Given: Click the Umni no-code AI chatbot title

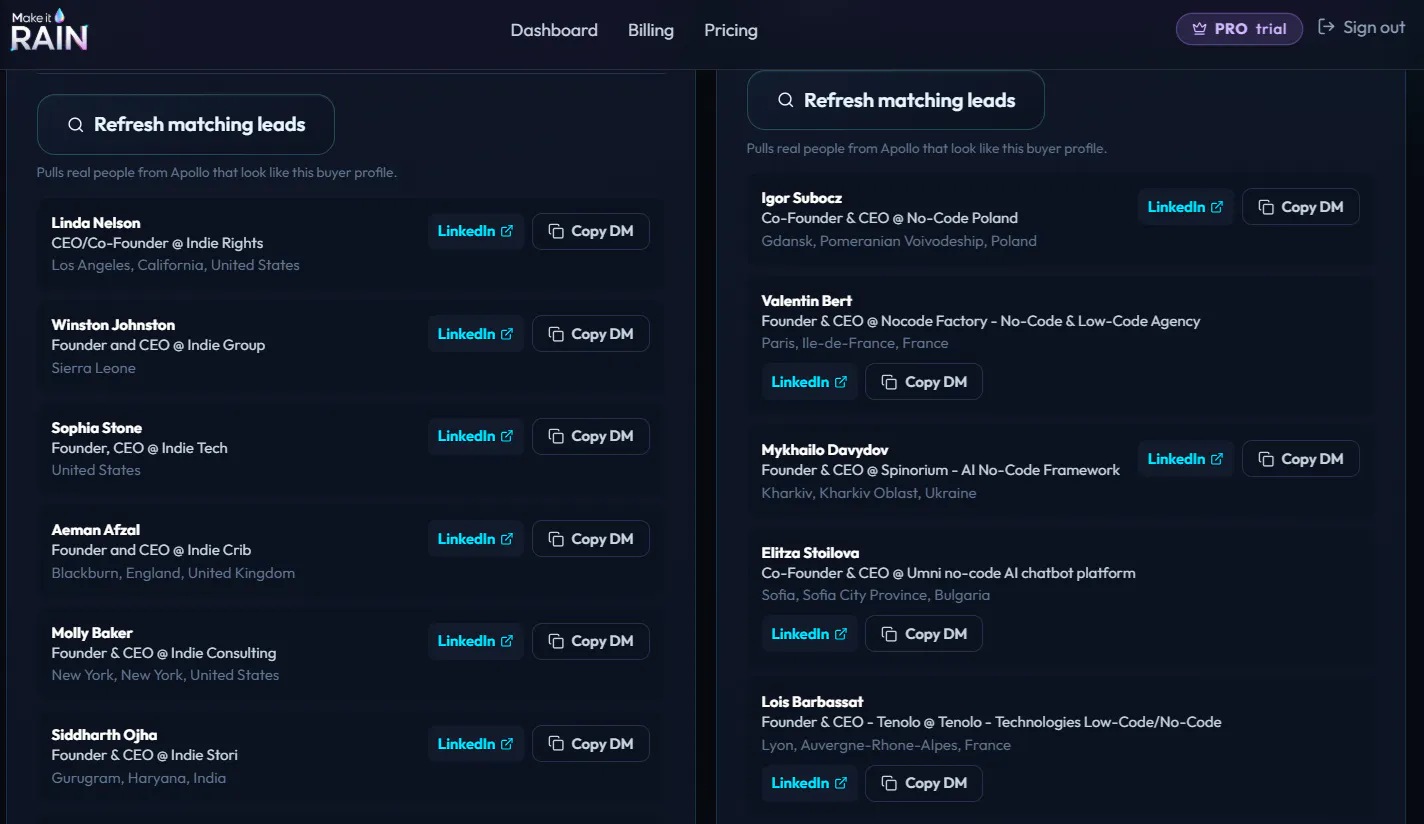Looking at the screenshot, I should [949, 573].
